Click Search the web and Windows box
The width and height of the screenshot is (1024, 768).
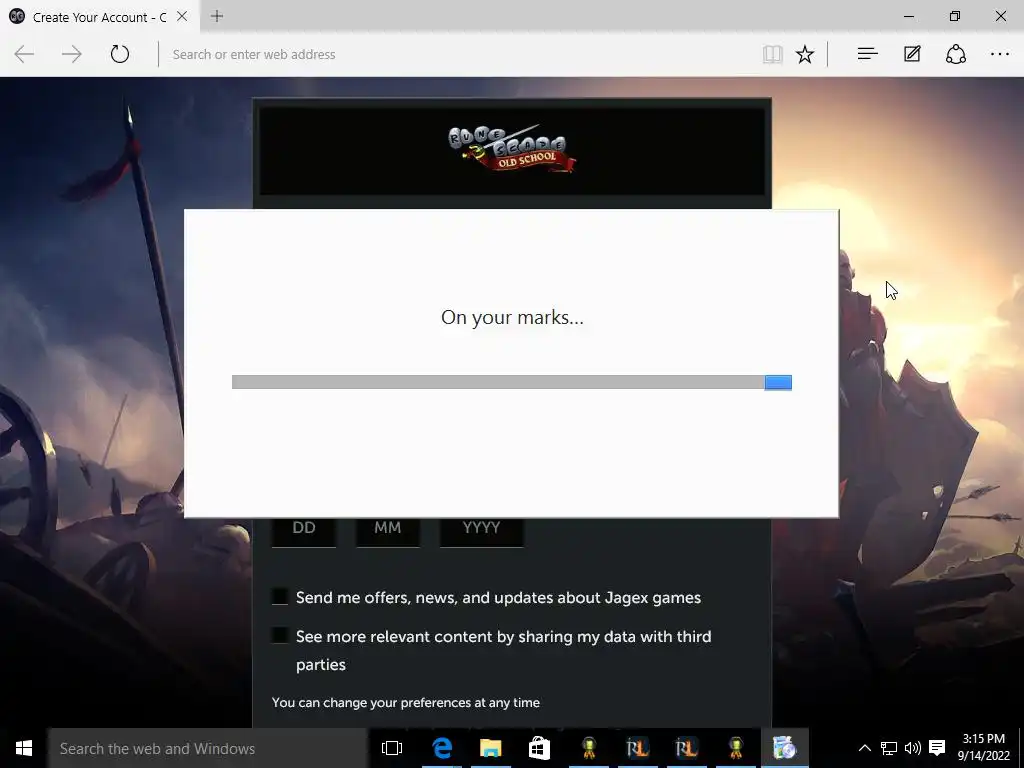coord(208,748)
